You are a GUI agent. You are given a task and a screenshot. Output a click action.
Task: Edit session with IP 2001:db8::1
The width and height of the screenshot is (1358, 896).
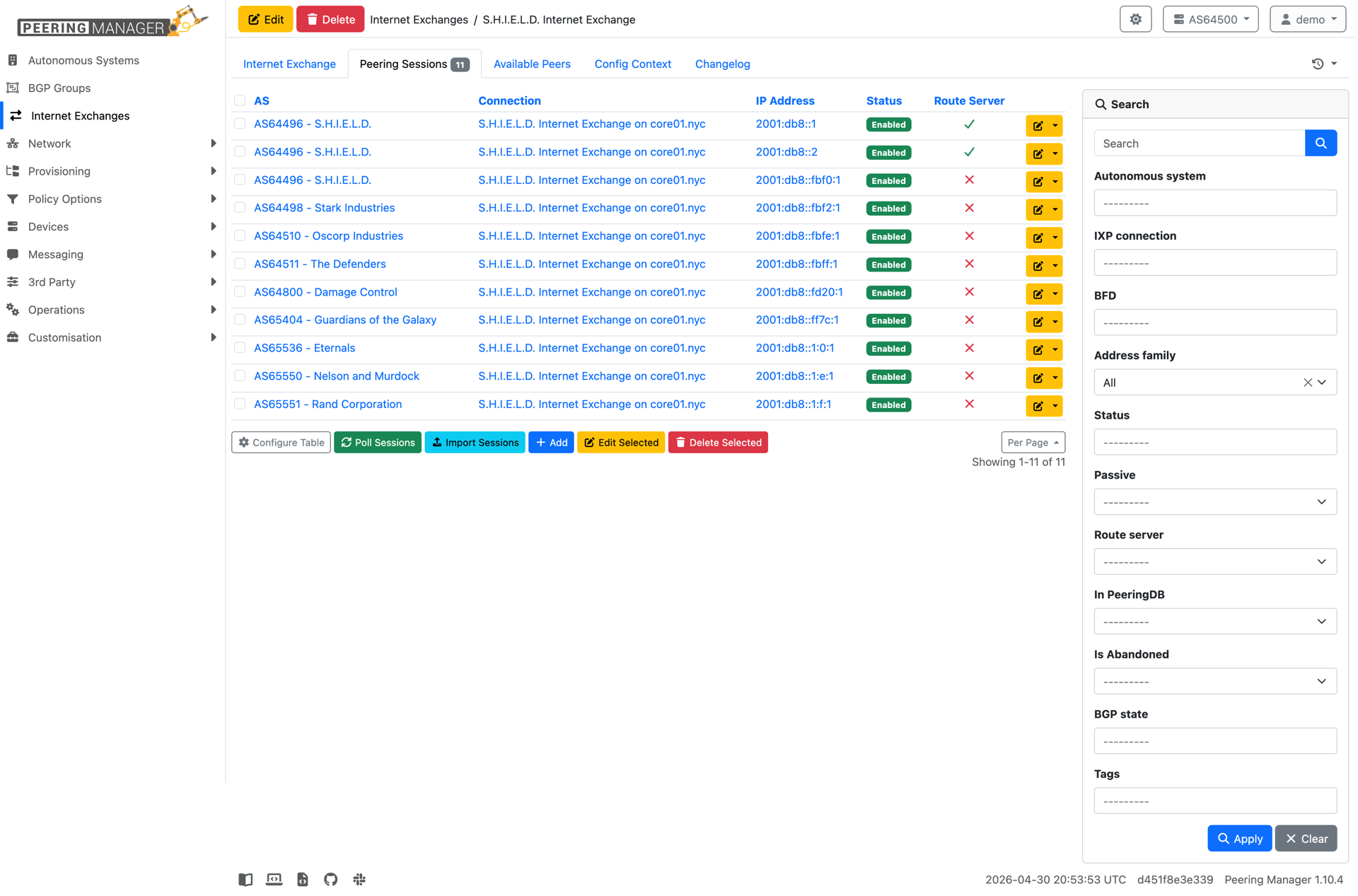click(1037, 125)
